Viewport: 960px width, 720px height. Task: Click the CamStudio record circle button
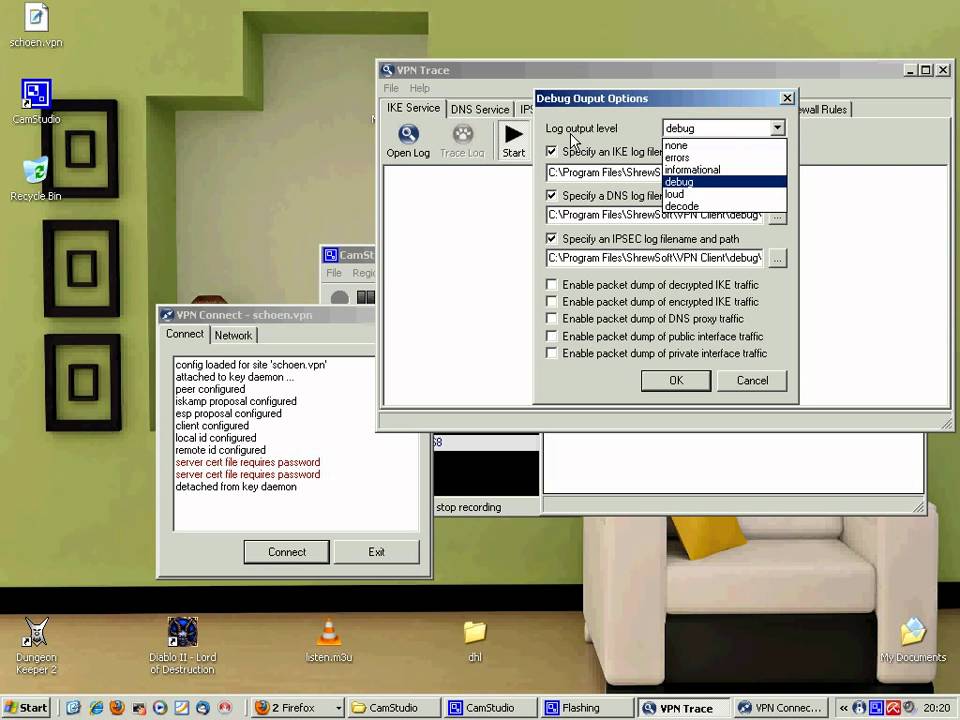point(339,298)
